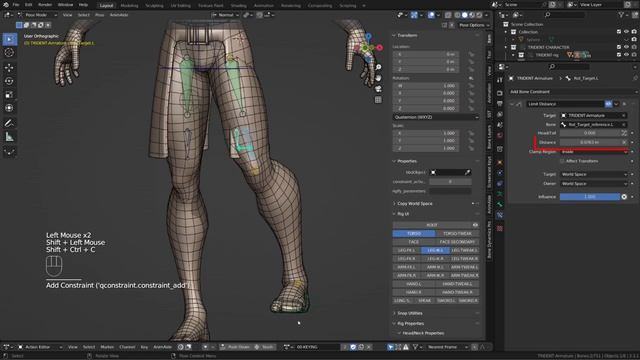640x360 pixels.
Task: Toggle camera view icon in viewport
Action: tap(378, 89)
